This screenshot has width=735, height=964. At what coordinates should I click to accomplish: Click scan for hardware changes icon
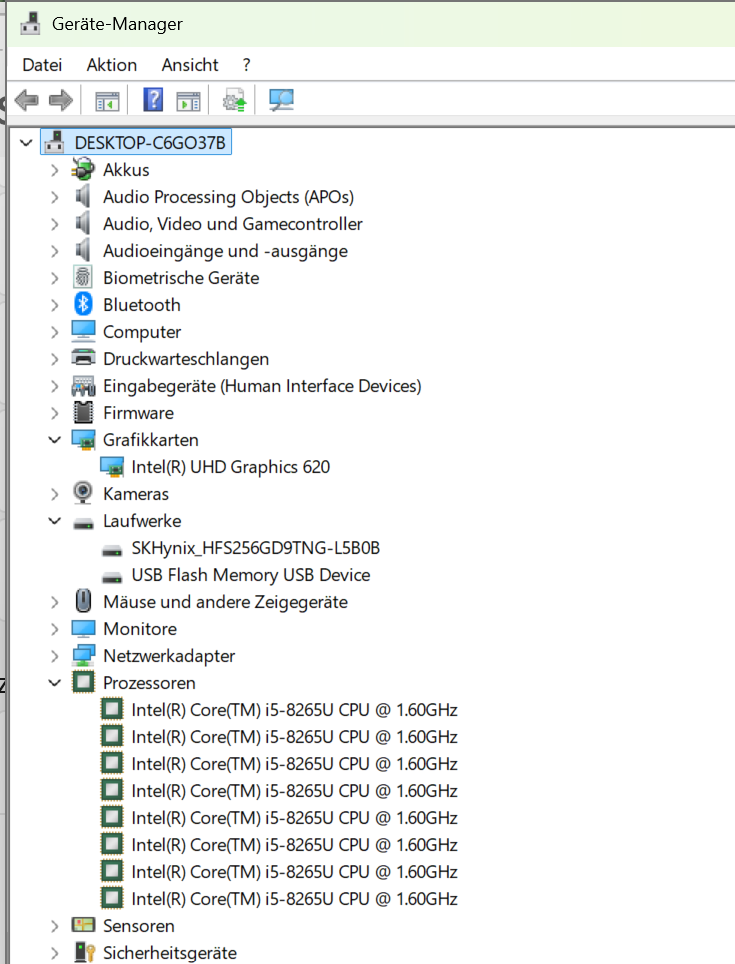(x=281, y=100)
